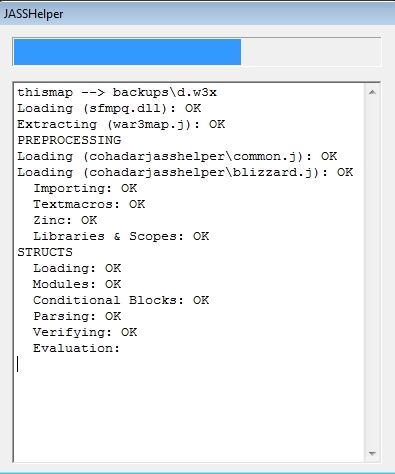Click the 'Modules: OK' line

coord(77,284)
